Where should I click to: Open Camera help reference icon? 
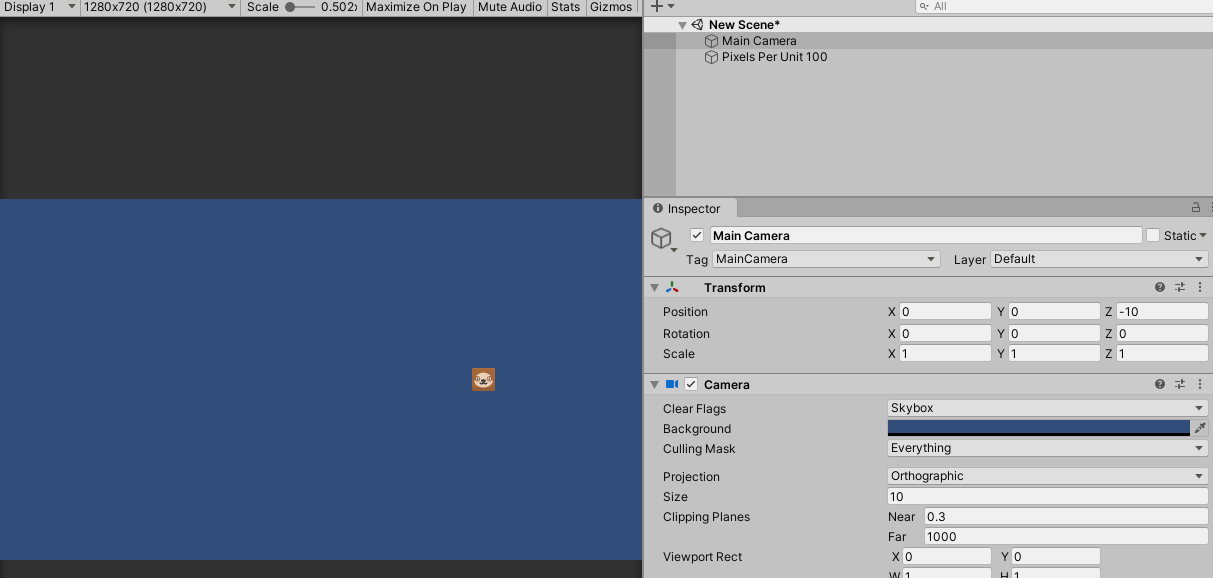[1160, 384]
